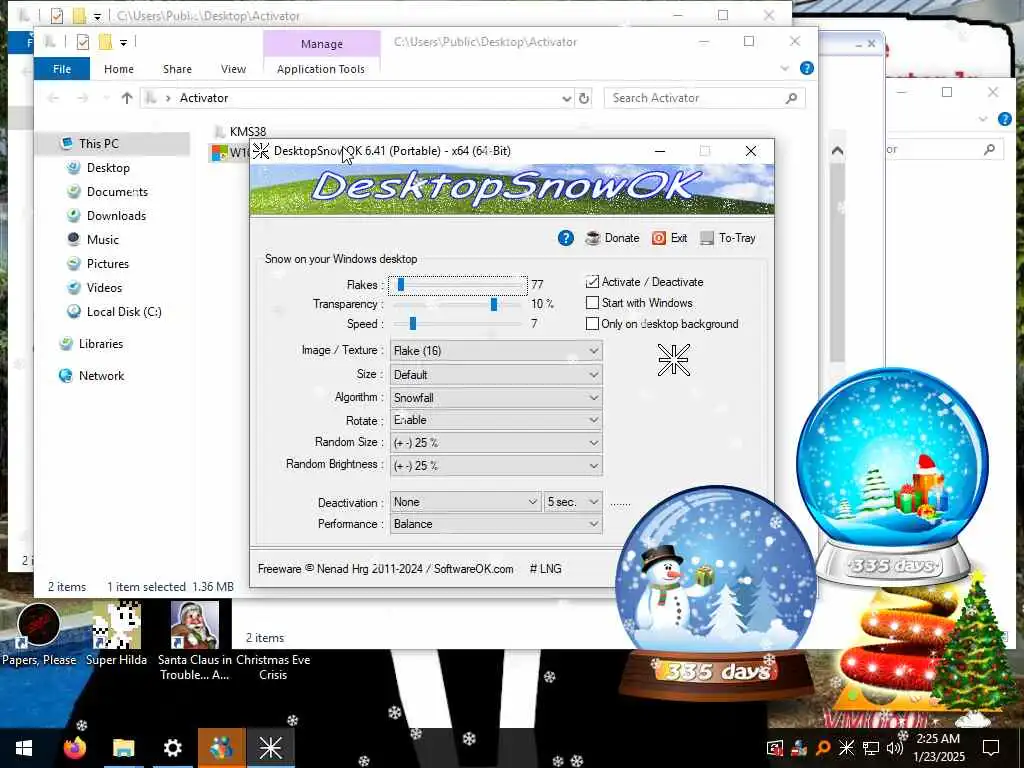
Task: Open the Performance Balance dropdown
Action: [x=496, y=524]
